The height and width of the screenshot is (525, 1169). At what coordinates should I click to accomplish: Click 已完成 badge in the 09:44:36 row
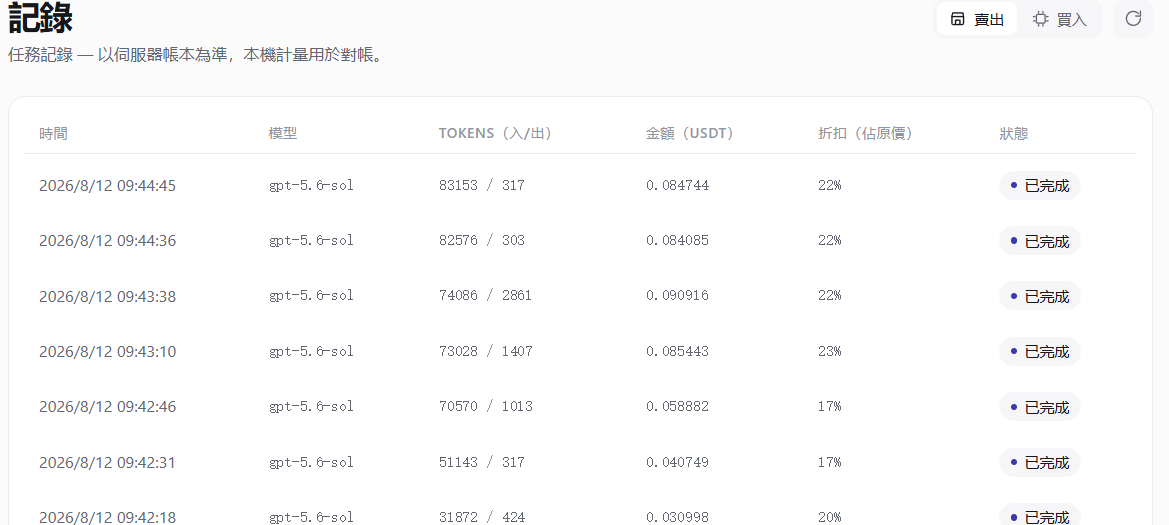1039,241
